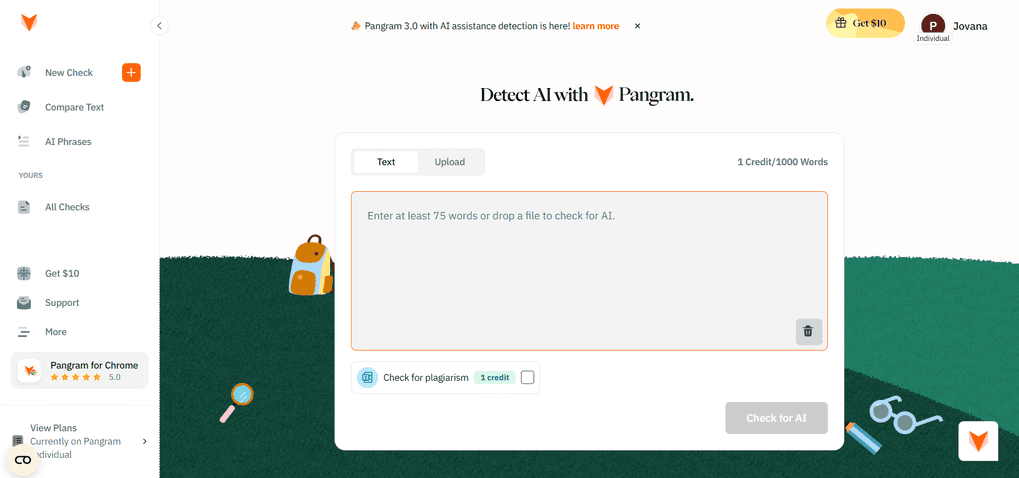Image resolution: width=1019 pixels, height=478 pixels.
Task: Click the yellow Get $10 button at top
Action: (x=866, y=23)
